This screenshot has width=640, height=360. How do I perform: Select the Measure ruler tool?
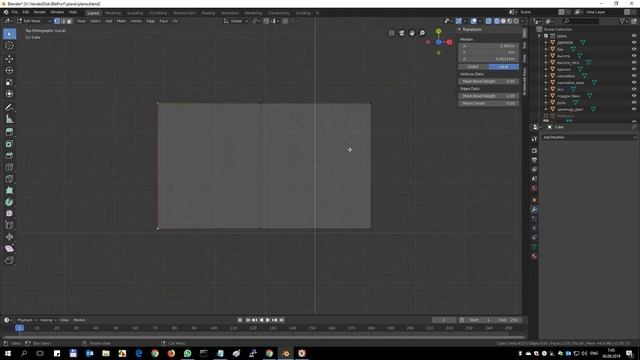point(9,119)
